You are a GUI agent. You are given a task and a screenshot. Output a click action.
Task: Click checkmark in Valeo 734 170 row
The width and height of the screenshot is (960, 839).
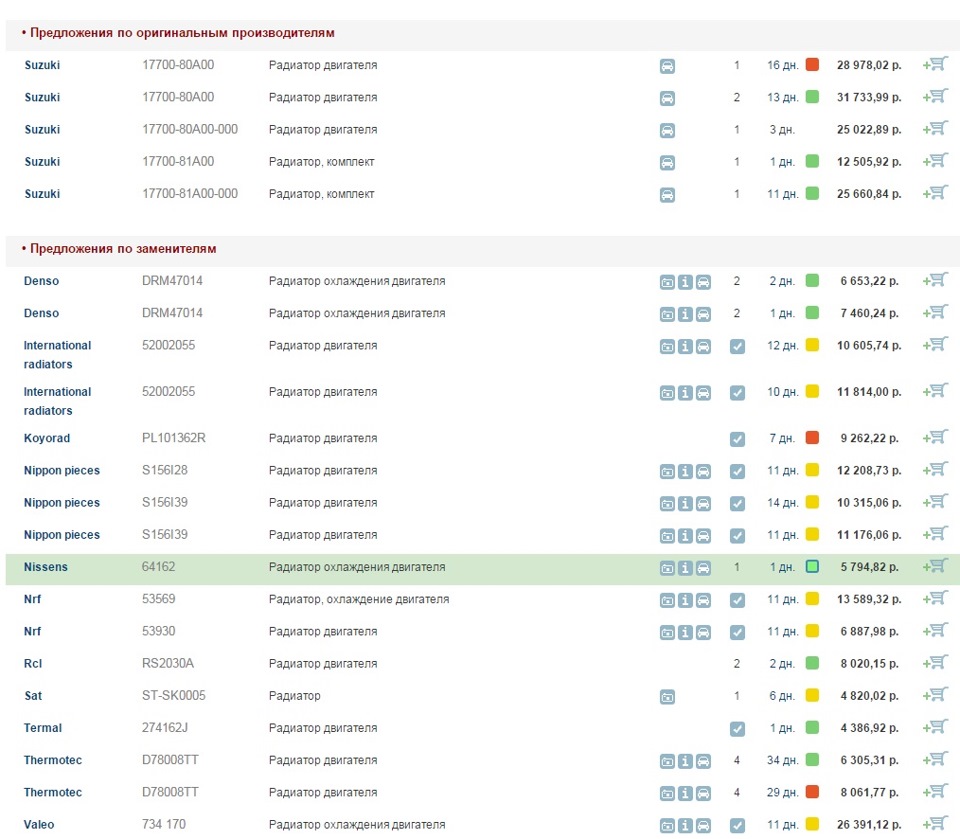click(738, 825)
